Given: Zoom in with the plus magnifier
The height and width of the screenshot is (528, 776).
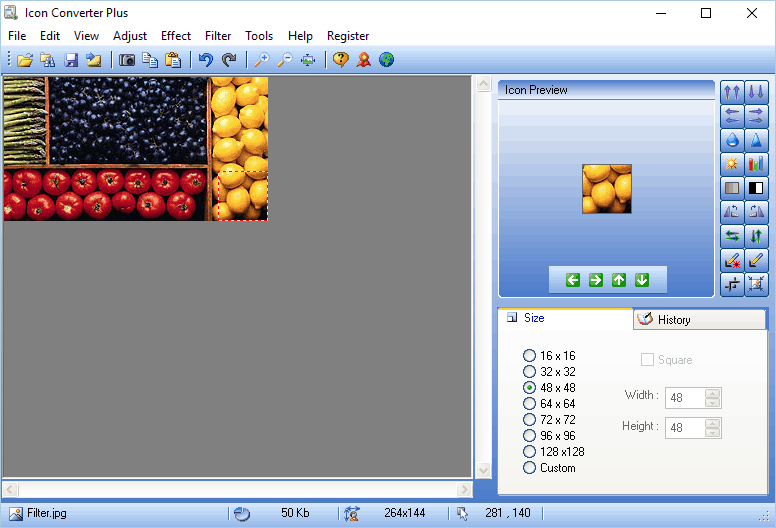Looking at the screenshot, I should point(262,60).
